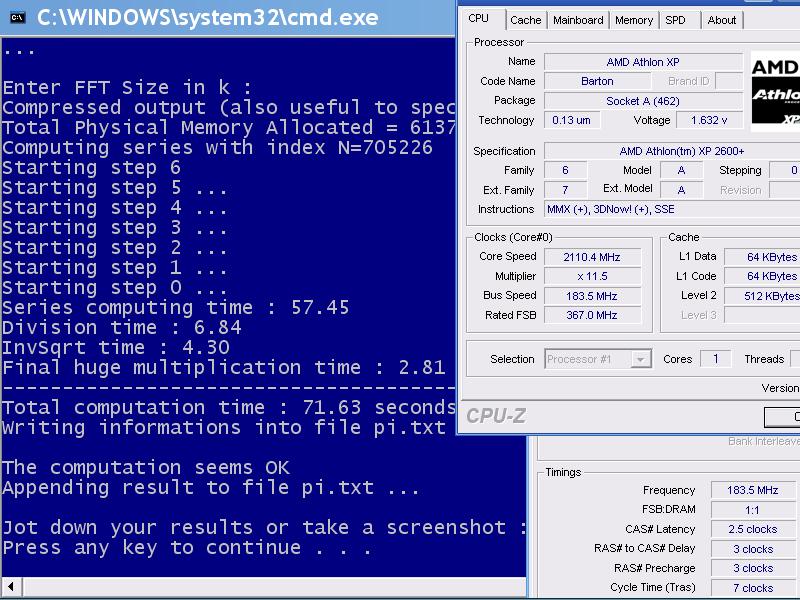Click the Package value Socket A (462)

[x=643, y=101]
